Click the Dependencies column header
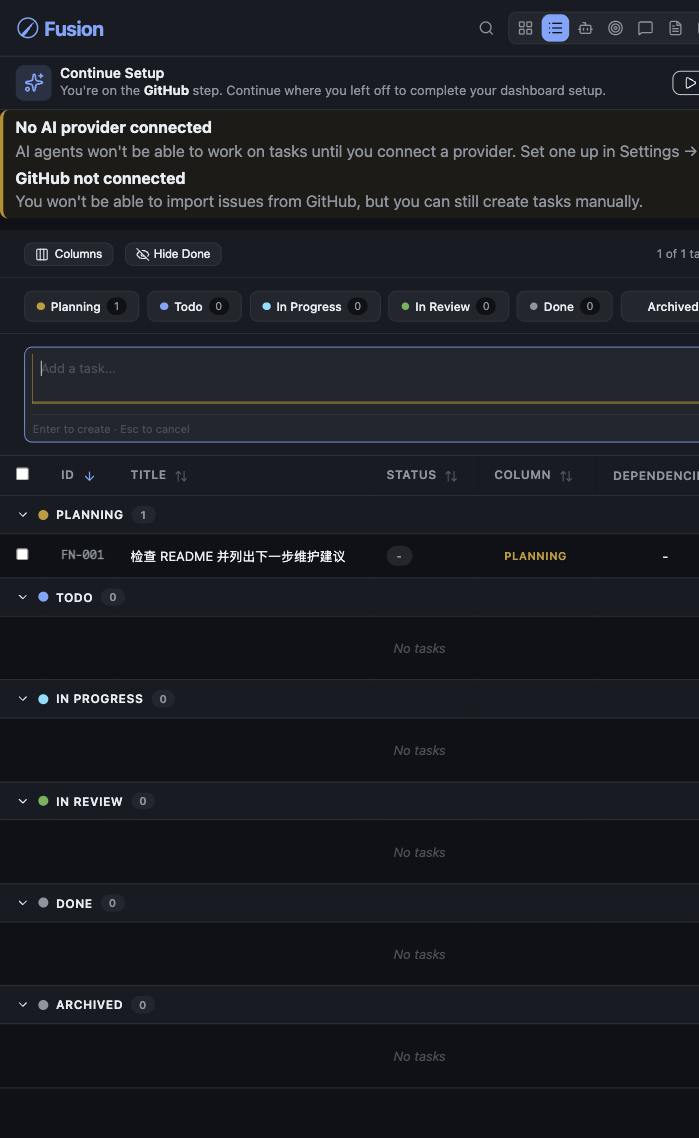 pos(655,476)
